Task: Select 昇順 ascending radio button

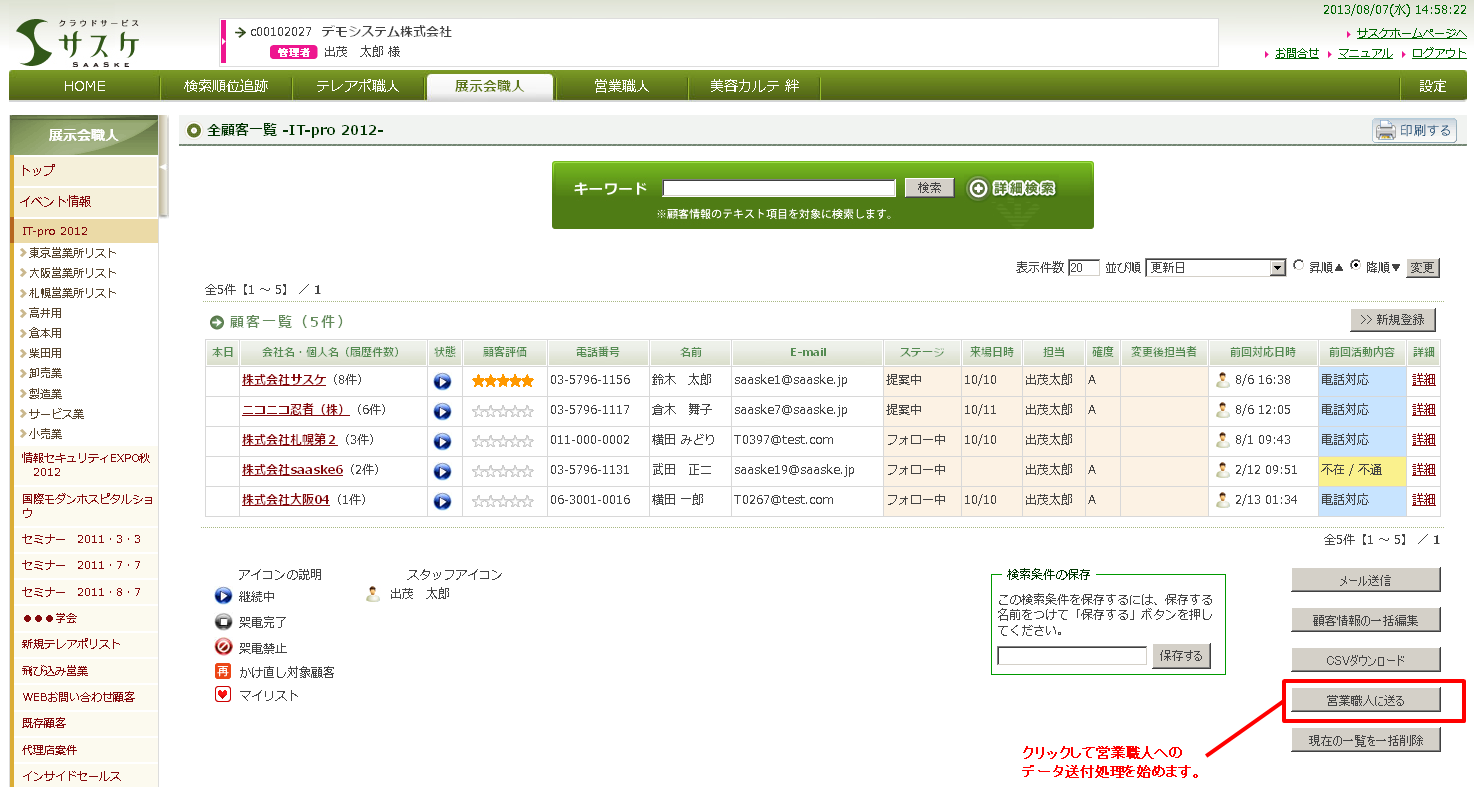Action: pyautogui.click(x=1299, y=266)
